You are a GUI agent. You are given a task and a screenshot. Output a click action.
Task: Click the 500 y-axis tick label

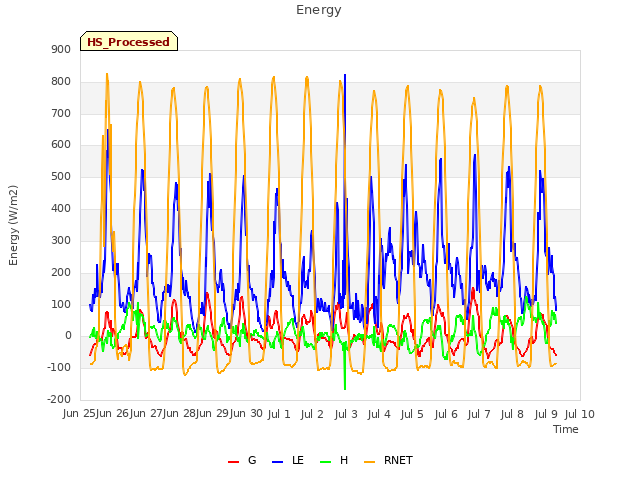(61, 177)
